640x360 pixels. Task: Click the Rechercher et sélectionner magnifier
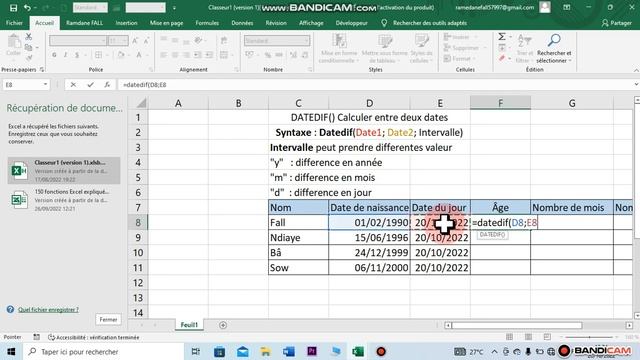pos(554,40)
